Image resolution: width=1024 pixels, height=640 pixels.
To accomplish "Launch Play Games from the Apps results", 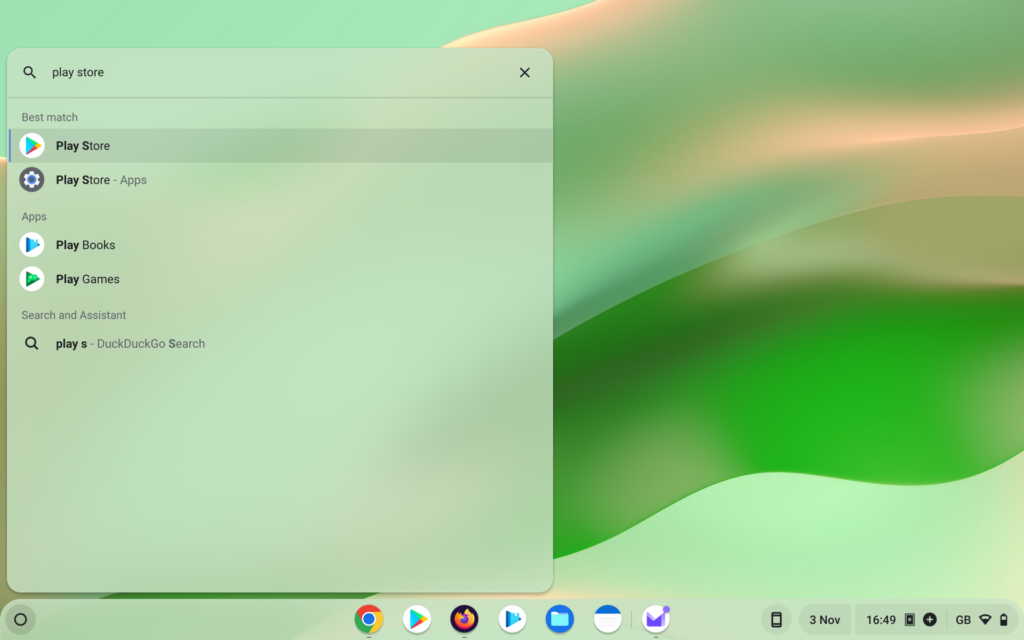I will tap(281, 279).
